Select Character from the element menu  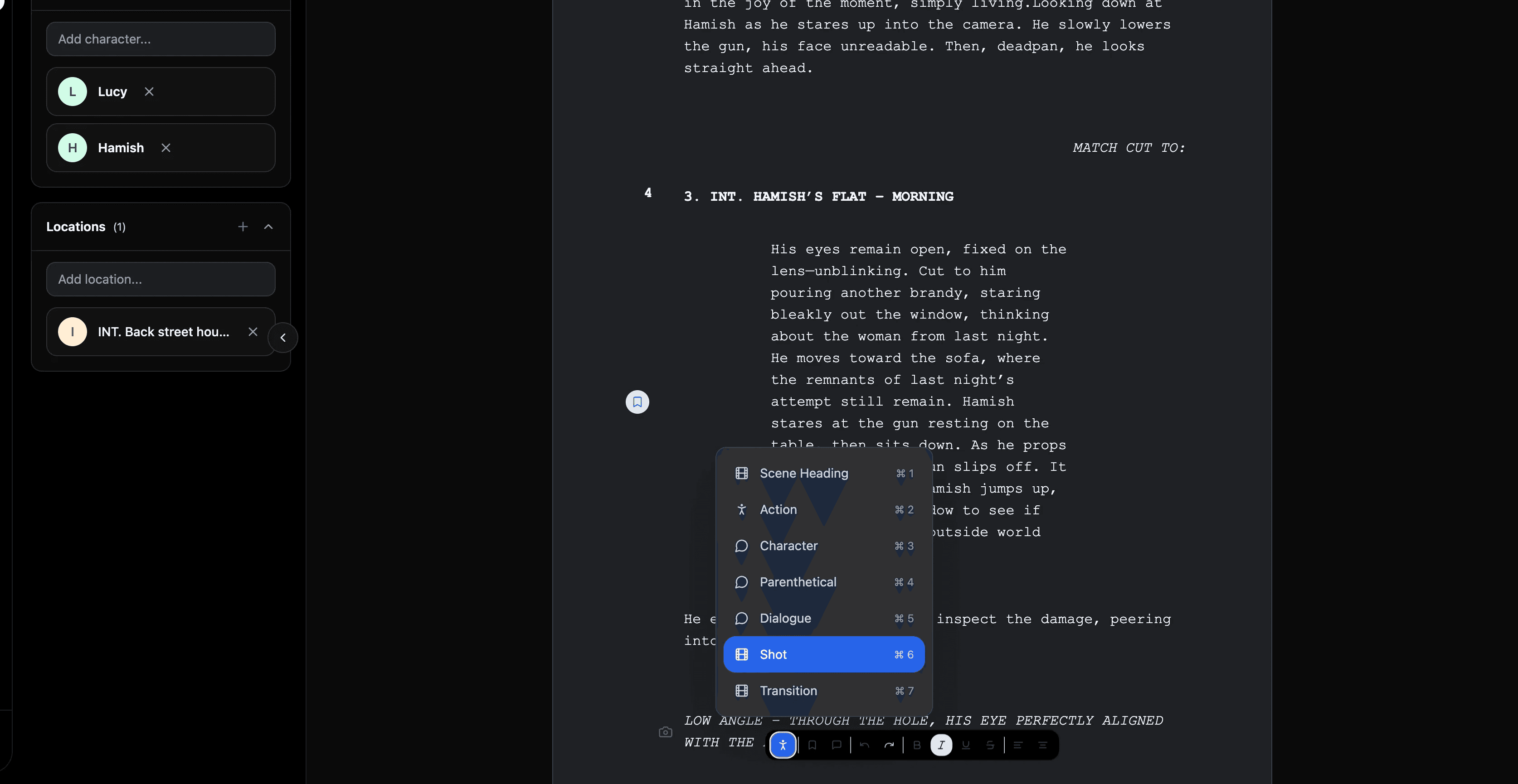coord(824,546)
